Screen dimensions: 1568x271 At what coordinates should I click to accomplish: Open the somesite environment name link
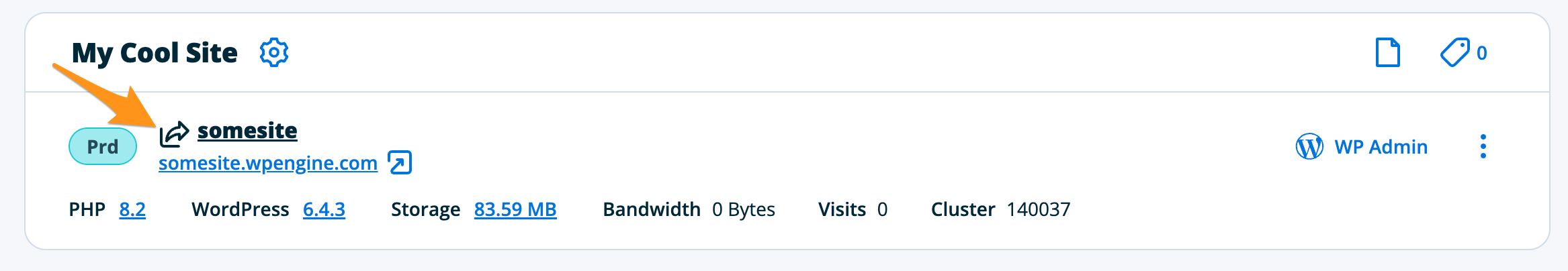(247, 130)
